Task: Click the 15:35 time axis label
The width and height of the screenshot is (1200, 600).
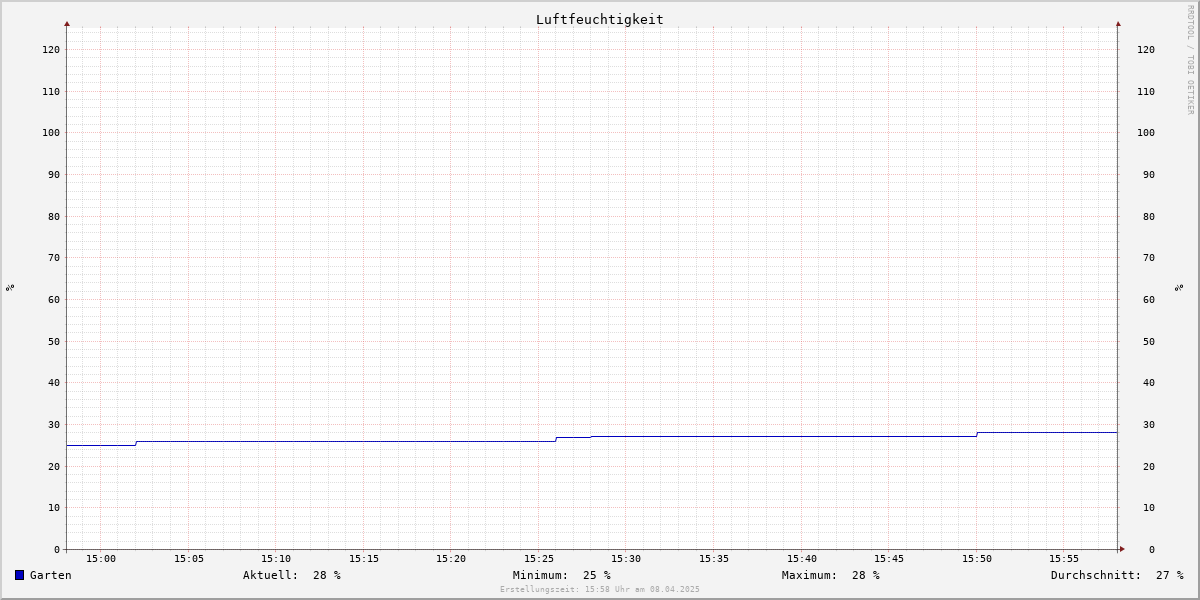Action: 714,558
